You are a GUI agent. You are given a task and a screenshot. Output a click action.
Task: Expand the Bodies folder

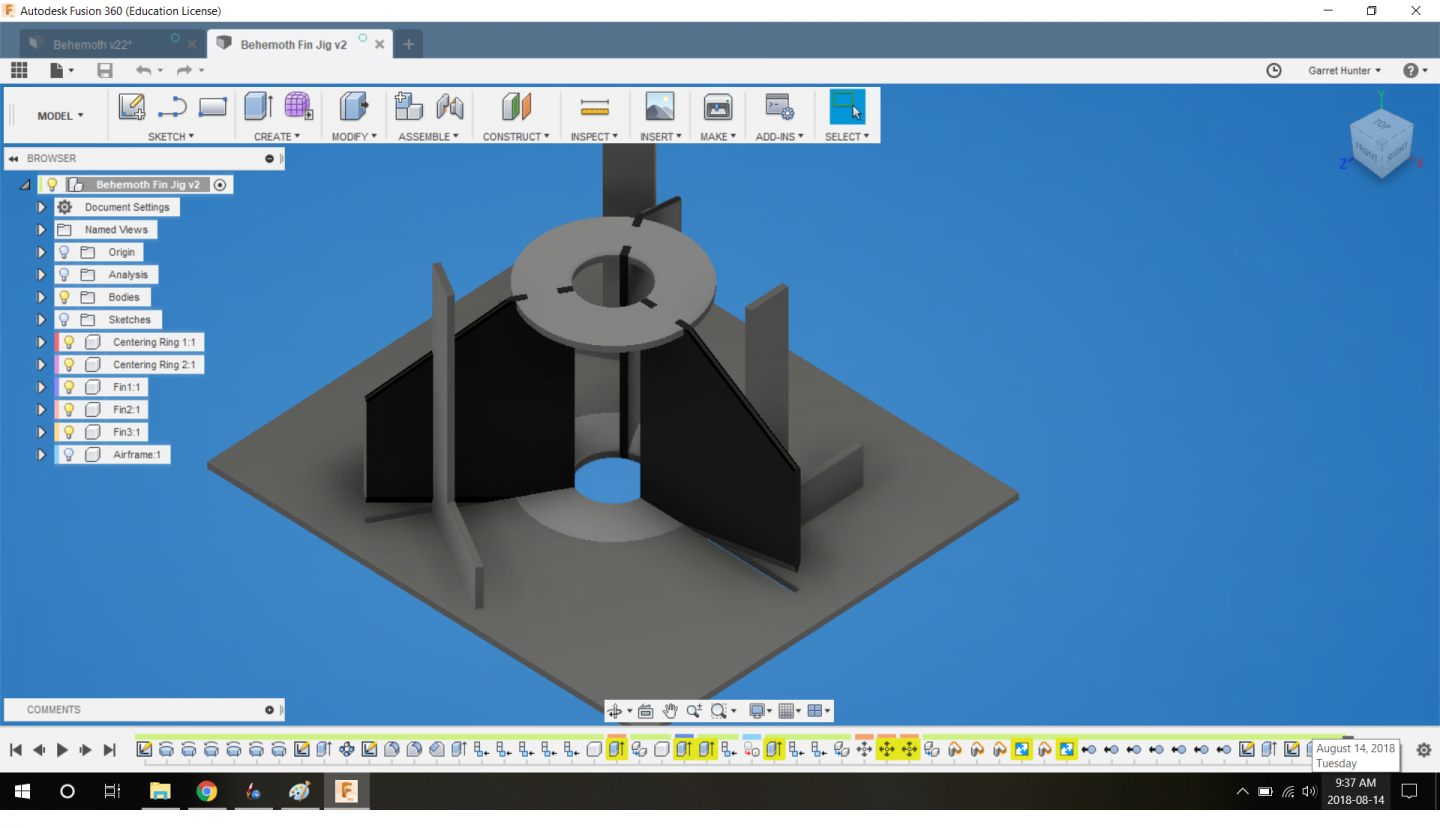pyautogui.click(x=41, y=297)
